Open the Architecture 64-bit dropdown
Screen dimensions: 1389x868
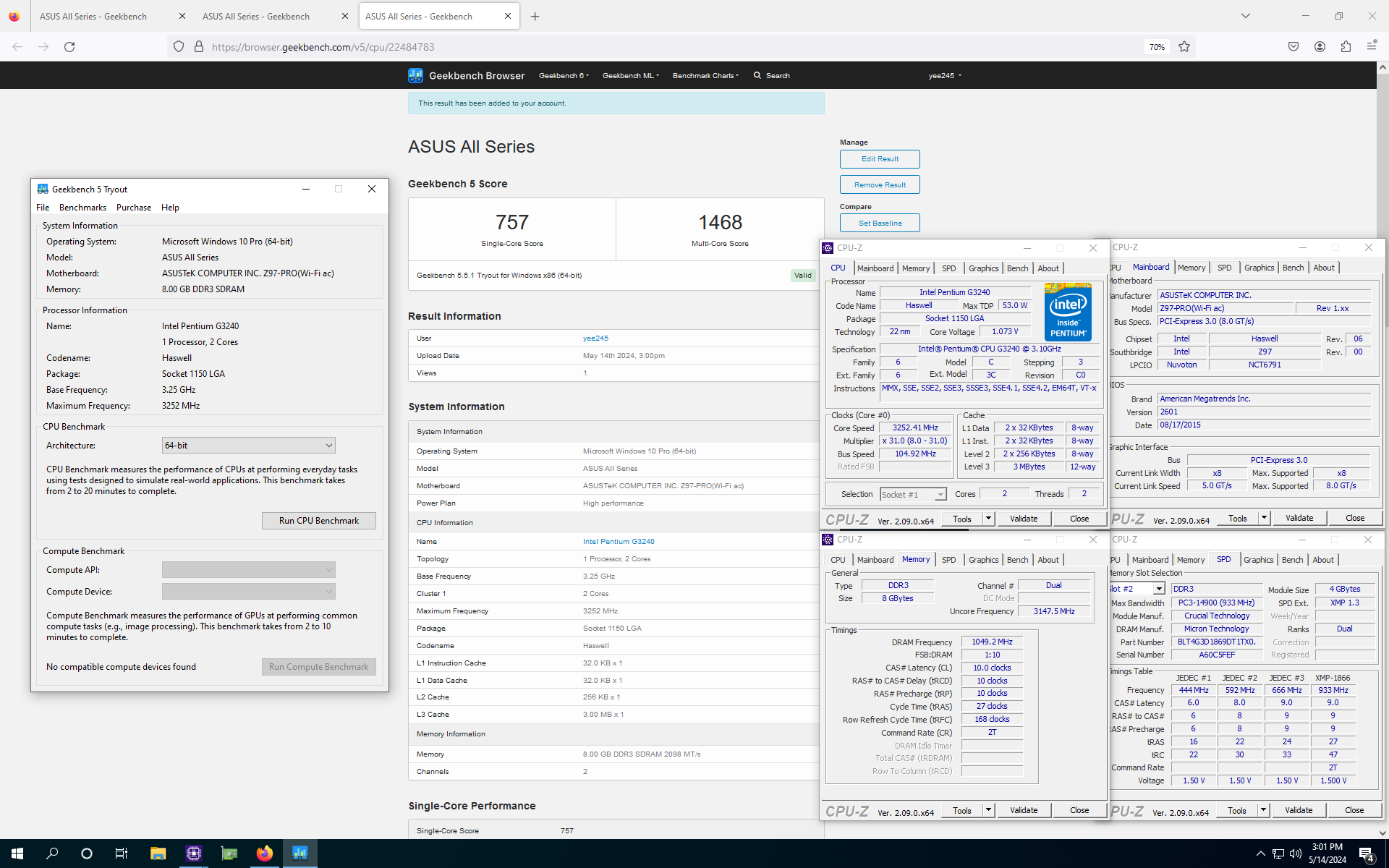tap(248, 446)
